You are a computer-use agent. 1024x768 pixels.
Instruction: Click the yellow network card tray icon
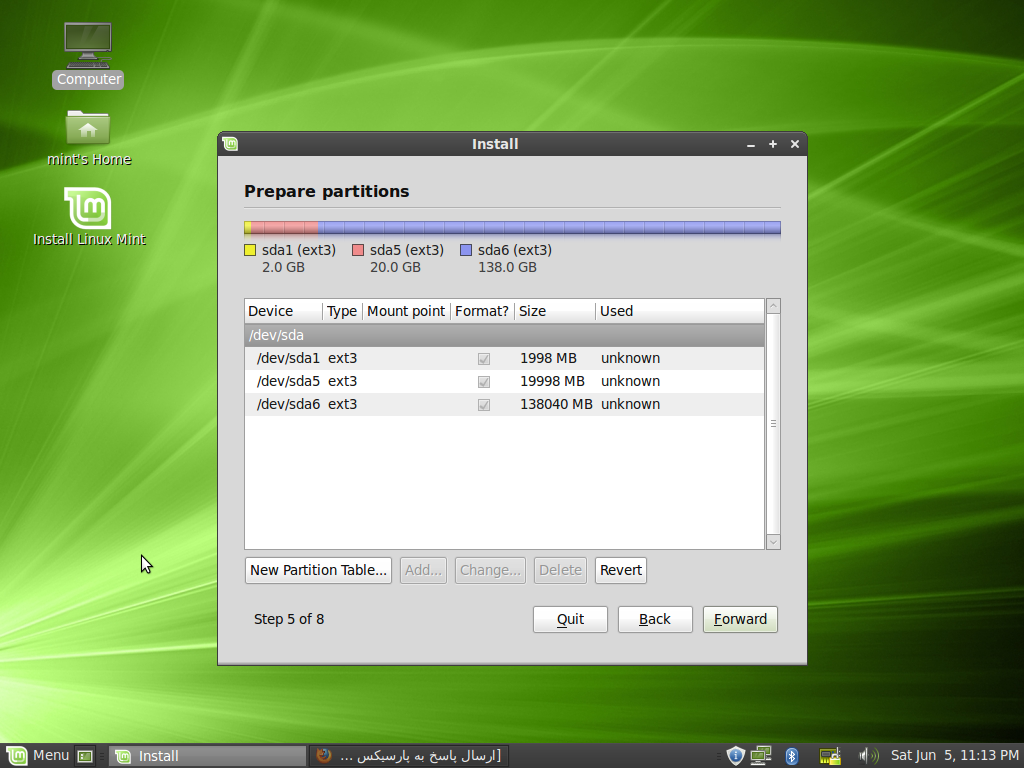click(829, 756)
